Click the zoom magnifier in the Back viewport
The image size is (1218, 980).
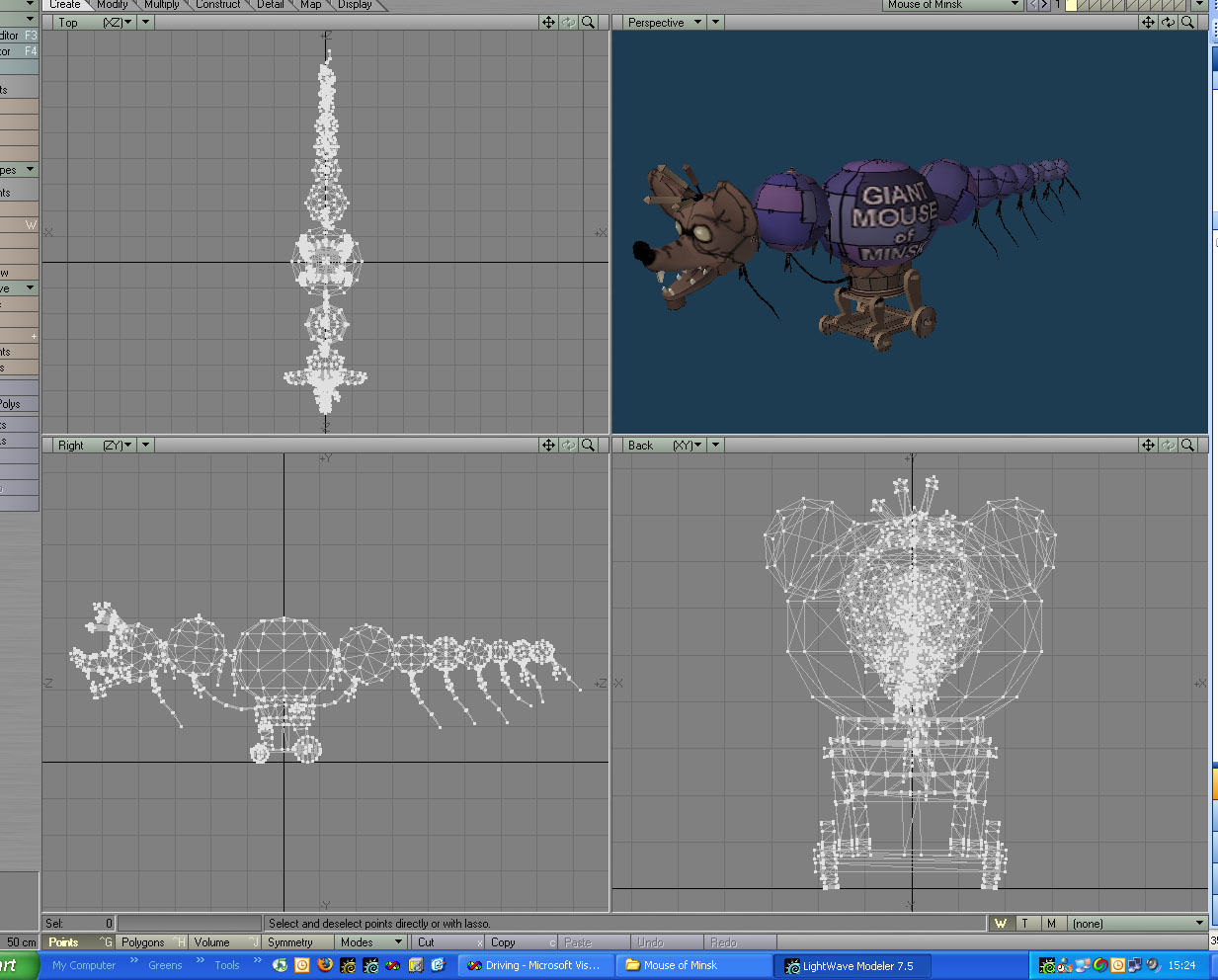coord(1188,445)
